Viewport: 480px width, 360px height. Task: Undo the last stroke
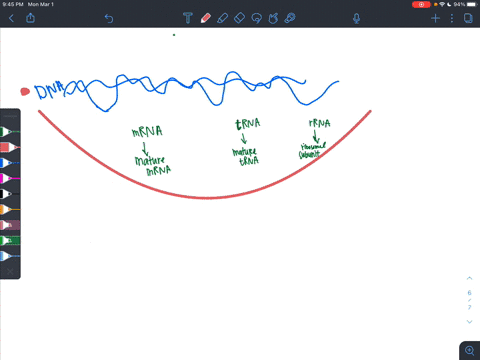point(109,18)
